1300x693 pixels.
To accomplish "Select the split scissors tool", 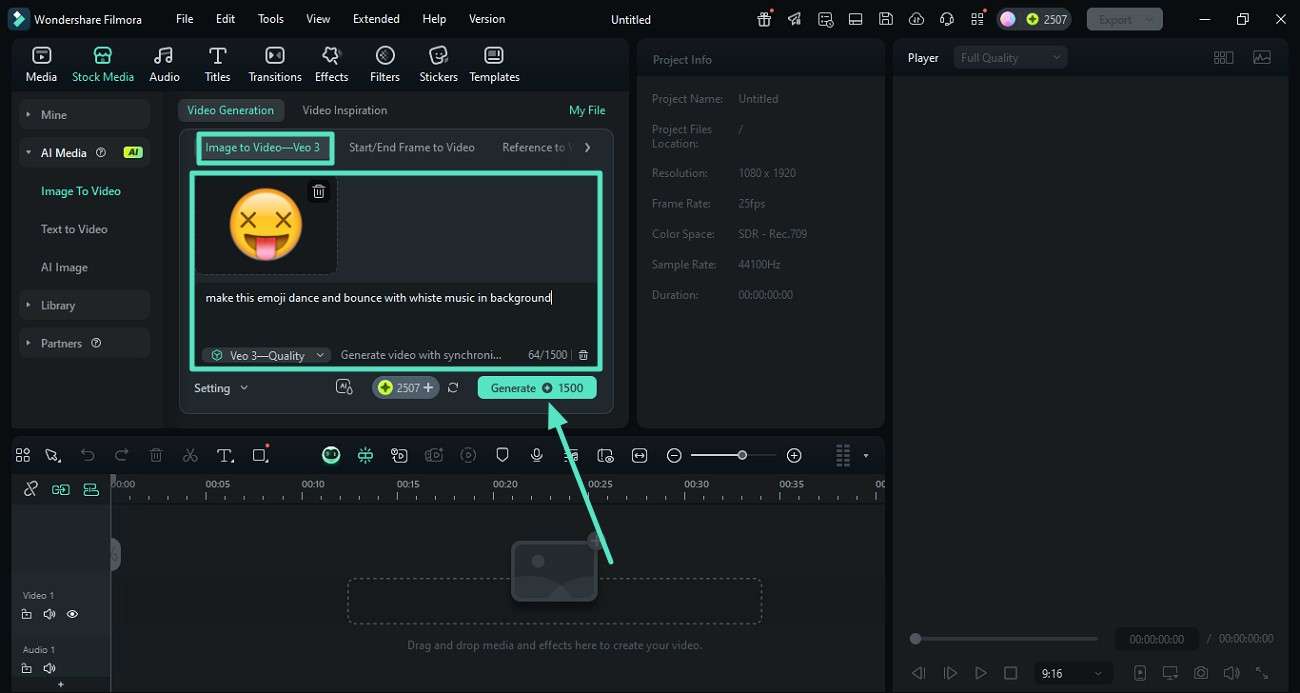I will point(190,455).
